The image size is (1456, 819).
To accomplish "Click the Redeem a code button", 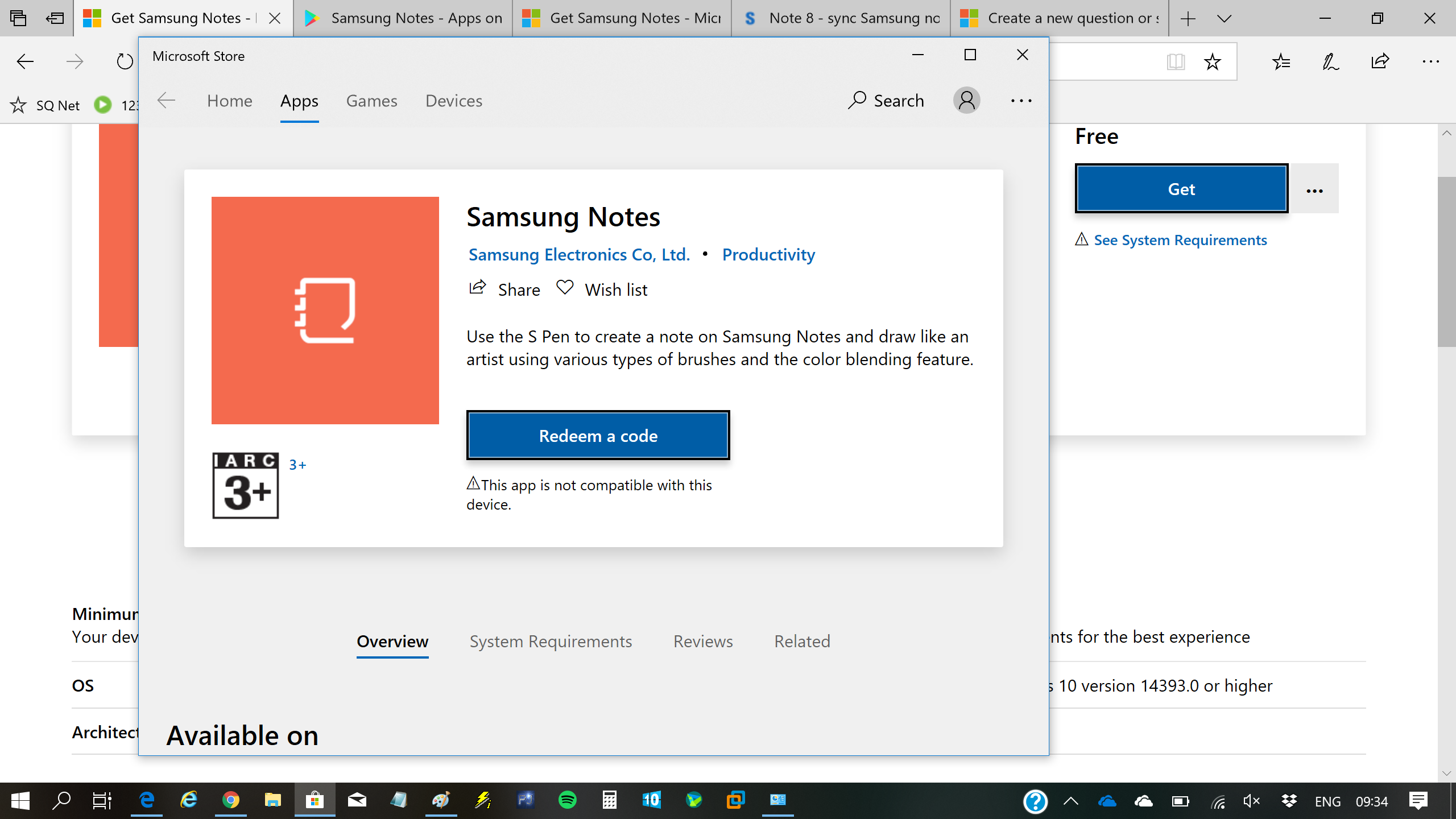I will 598,435.
